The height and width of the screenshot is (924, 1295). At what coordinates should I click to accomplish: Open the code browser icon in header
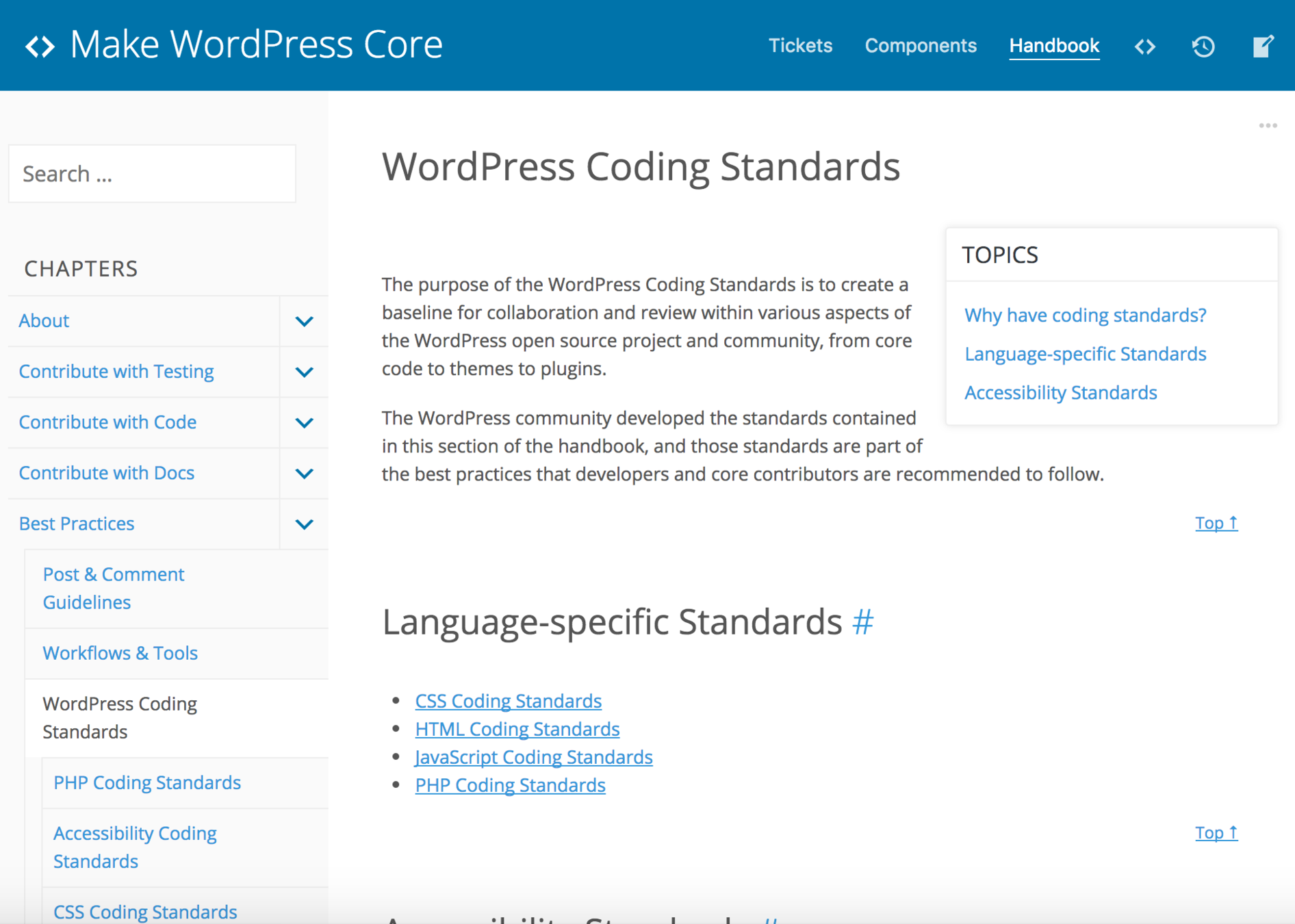click(x=1145, y=47)
